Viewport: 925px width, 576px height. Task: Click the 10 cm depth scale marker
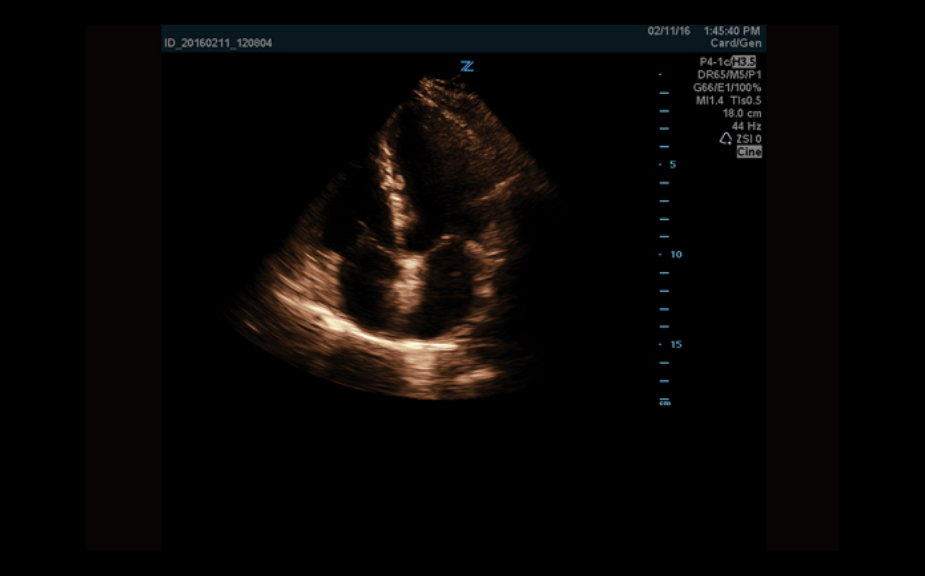click(x=675, y=254)
